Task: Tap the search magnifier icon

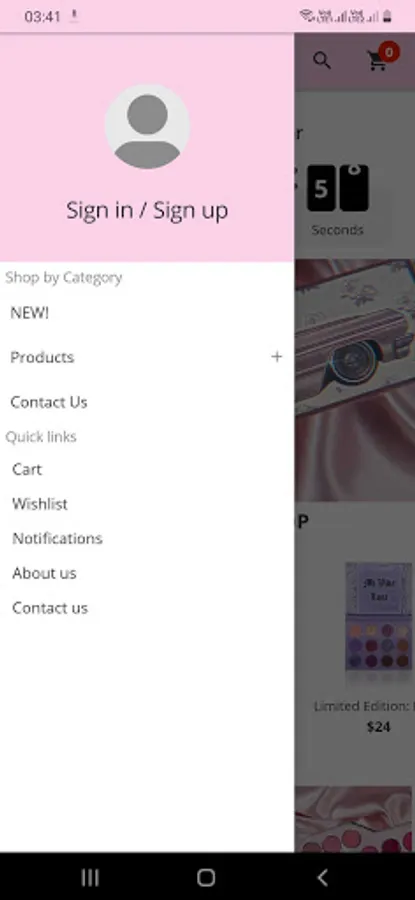Action: (x=321, y=60)
